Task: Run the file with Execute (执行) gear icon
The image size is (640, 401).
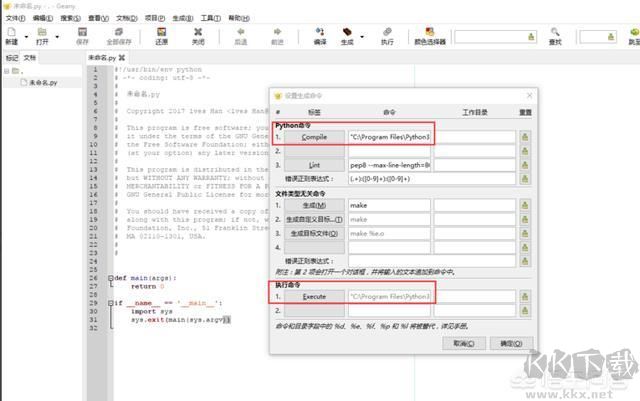Action: click(x=387, y=33)
